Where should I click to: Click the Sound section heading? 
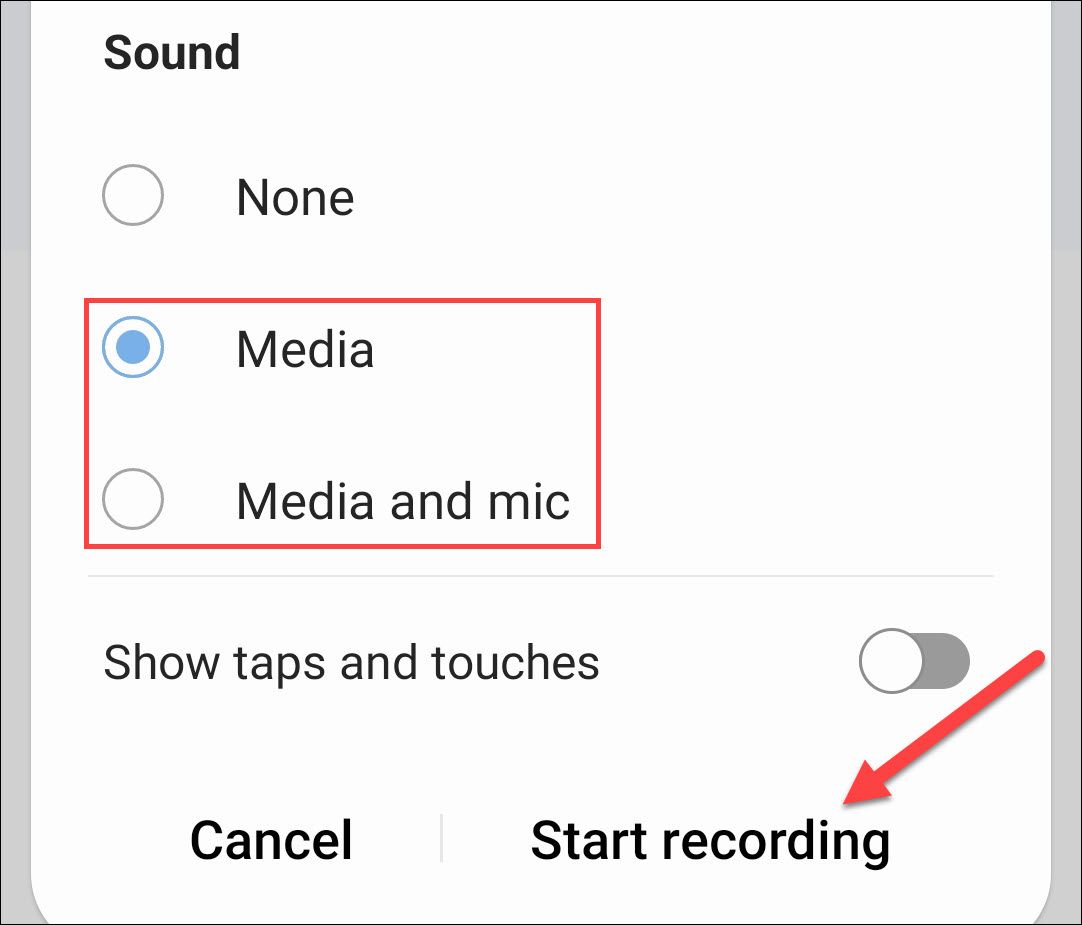tap(172, 52)
